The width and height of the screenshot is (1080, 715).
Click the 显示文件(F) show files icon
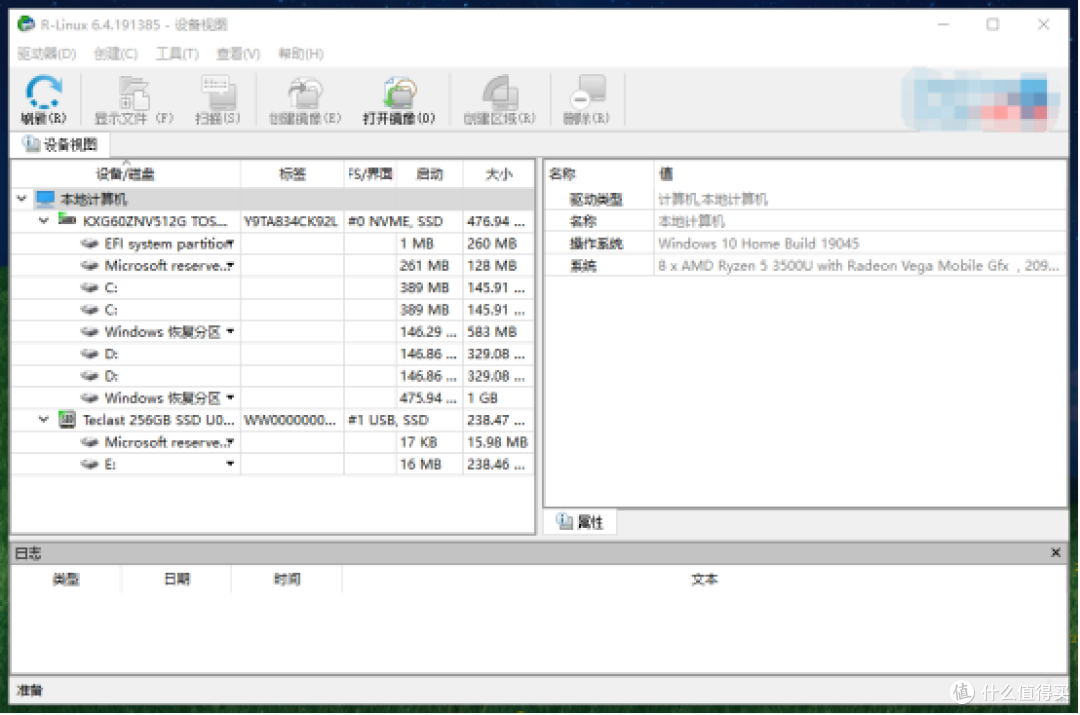pos(134,93)
